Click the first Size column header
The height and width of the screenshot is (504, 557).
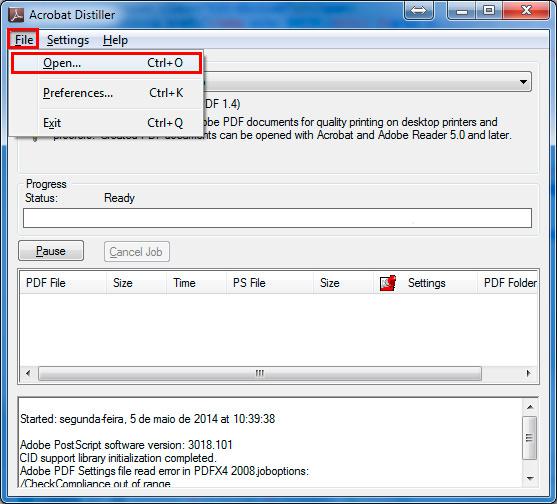[136, 283]
